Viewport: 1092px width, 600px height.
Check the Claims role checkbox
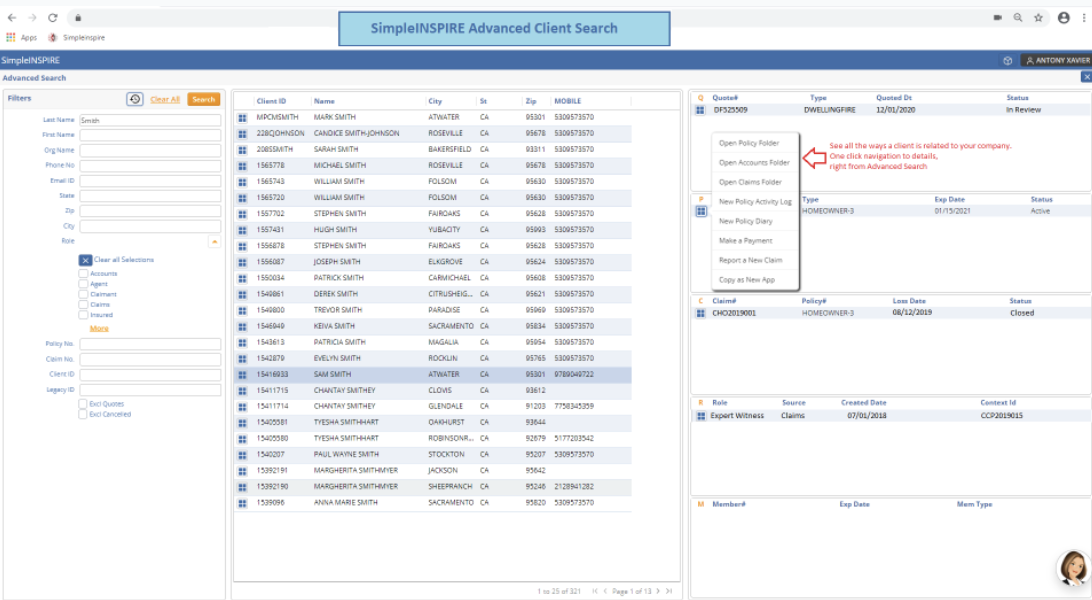pos(84,304)
